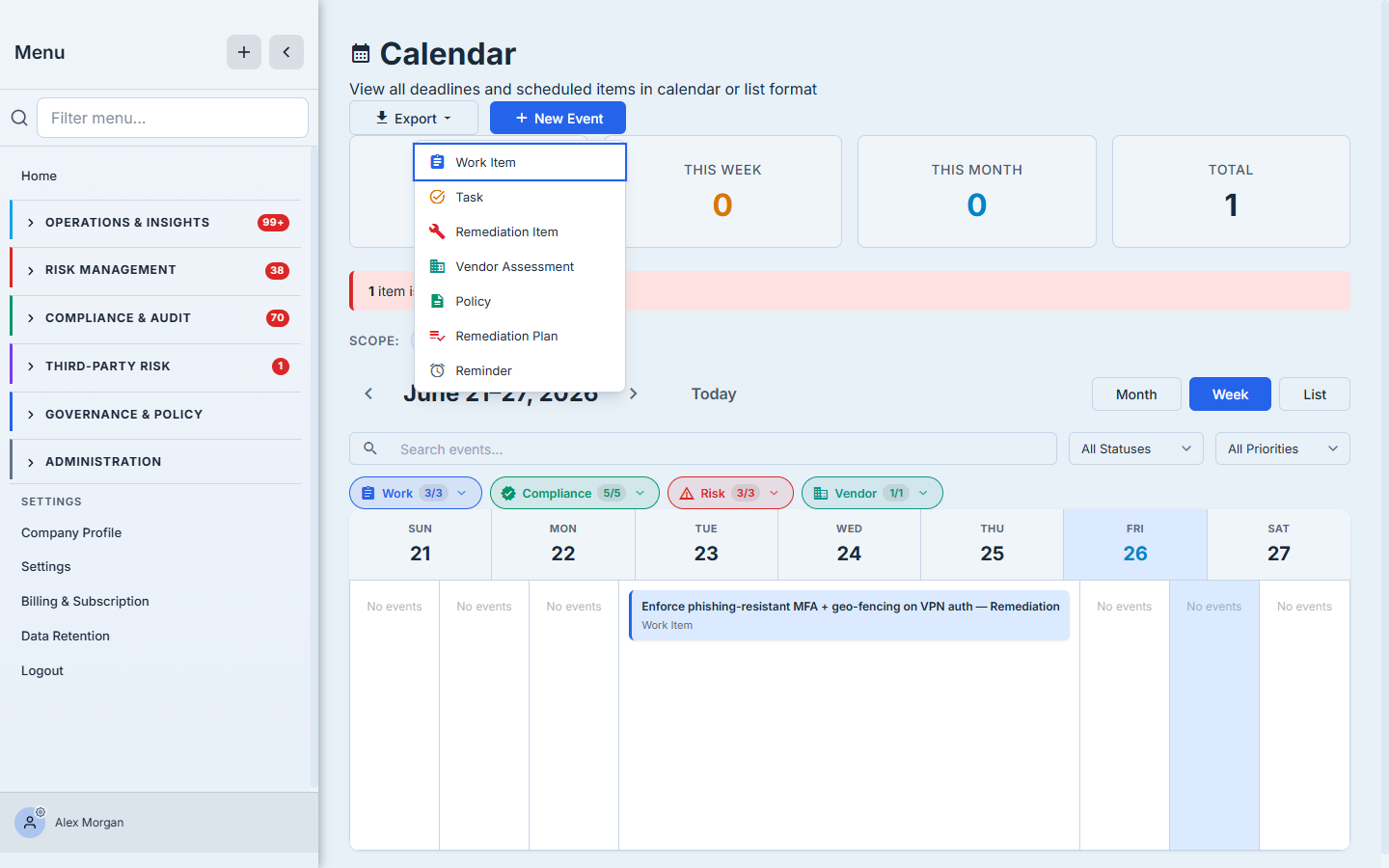Image resolution: width=1389 pixels, height=868 pixels.
Task: Open Home in the sidebar
Action: [x=39, y=176]
